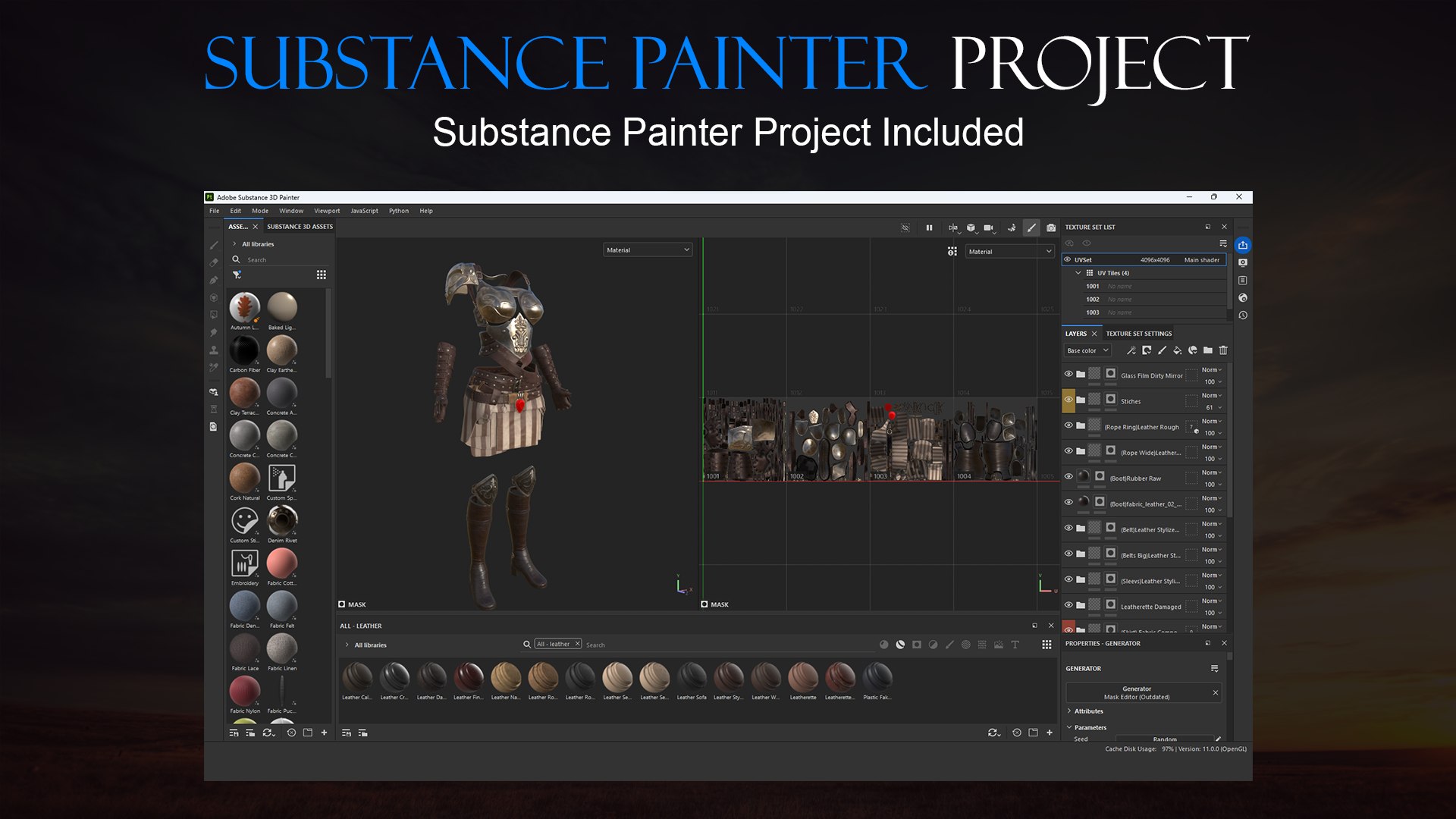
Task: Remove the All - leather search filter tag
Action: point(577,644)
